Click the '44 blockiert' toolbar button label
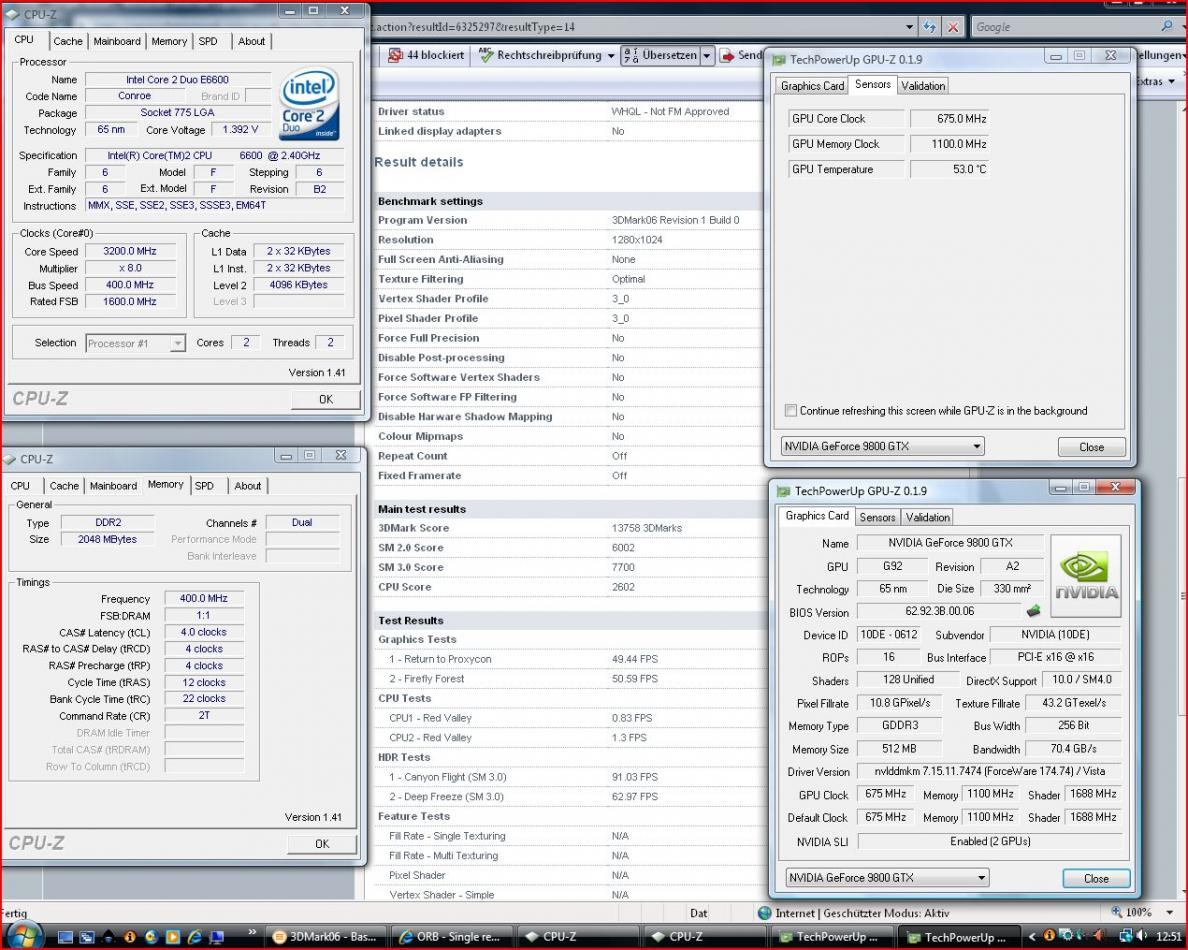 (435, 55)
